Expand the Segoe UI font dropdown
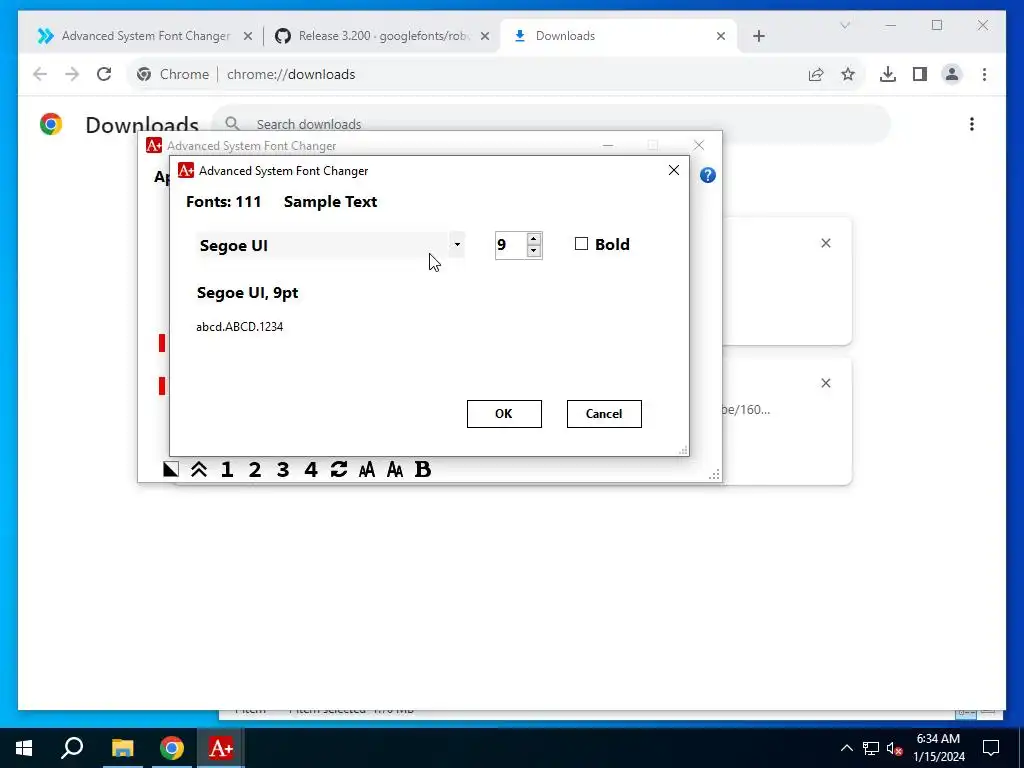This screenshot has width=1024, height=768. [457, 245]
